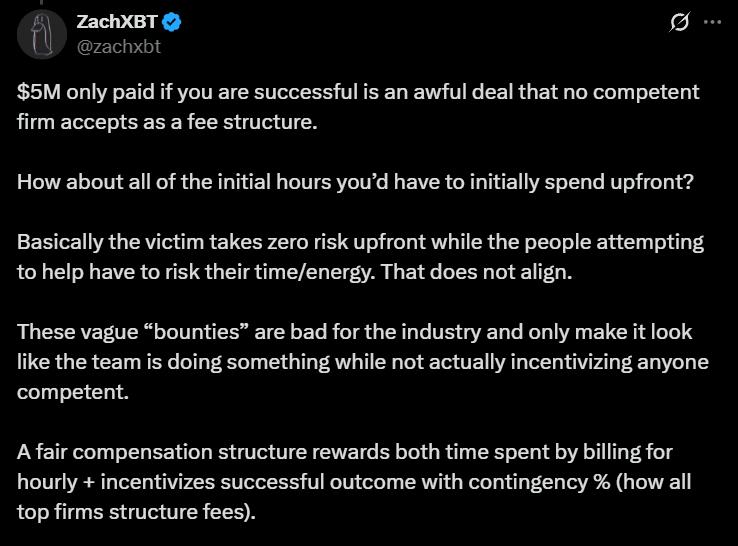The width and height of the screenshot is (738, 546).
Task: Click the lone word "competent." on its own line
Action: tap(73, 392)
